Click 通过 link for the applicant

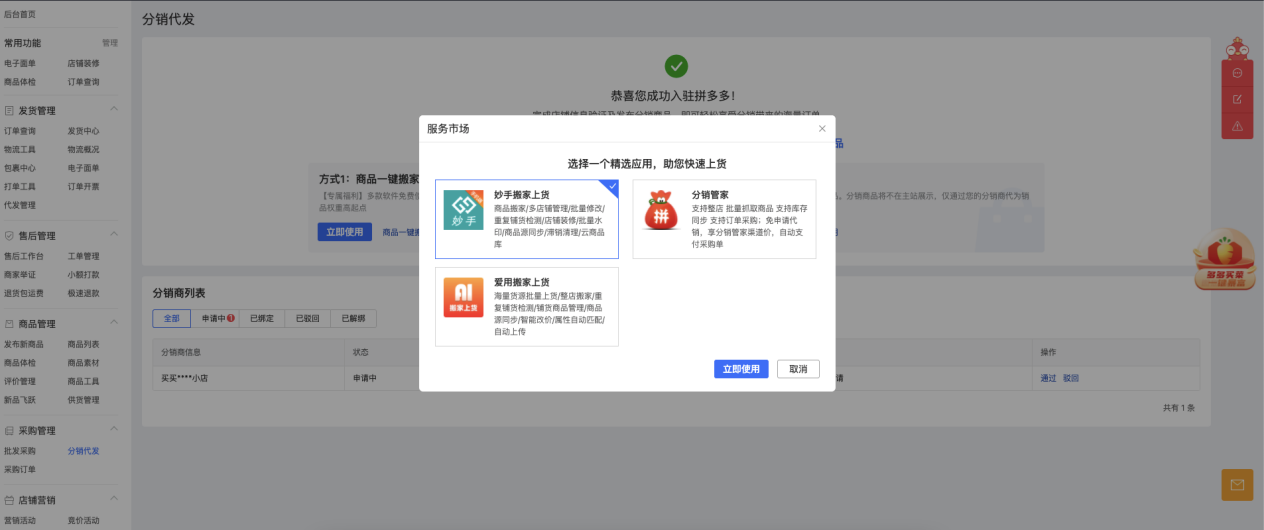(1048, 378)
